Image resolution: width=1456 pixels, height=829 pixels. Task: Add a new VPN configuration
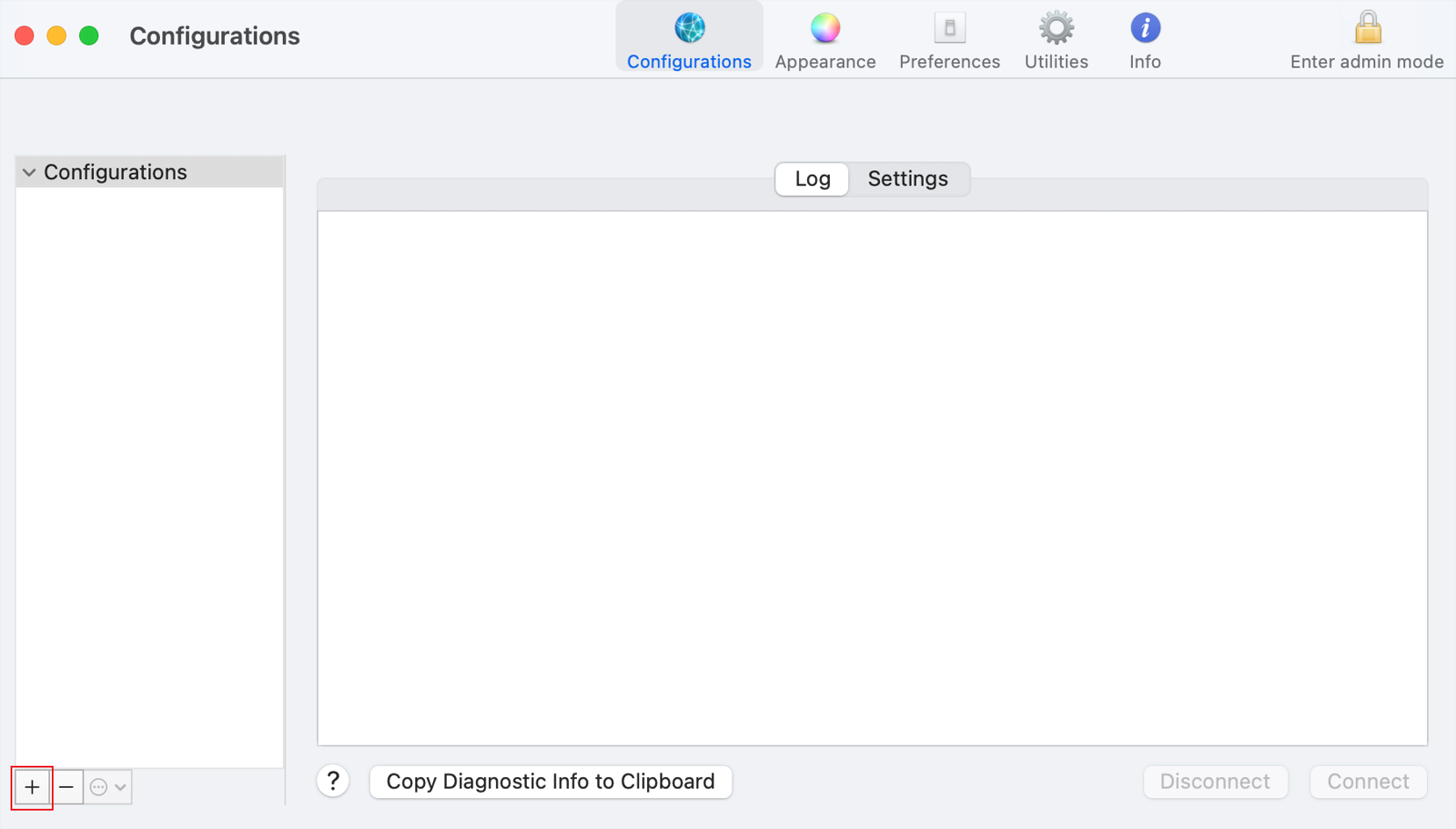pyautogui.click(x=32, y=787)
